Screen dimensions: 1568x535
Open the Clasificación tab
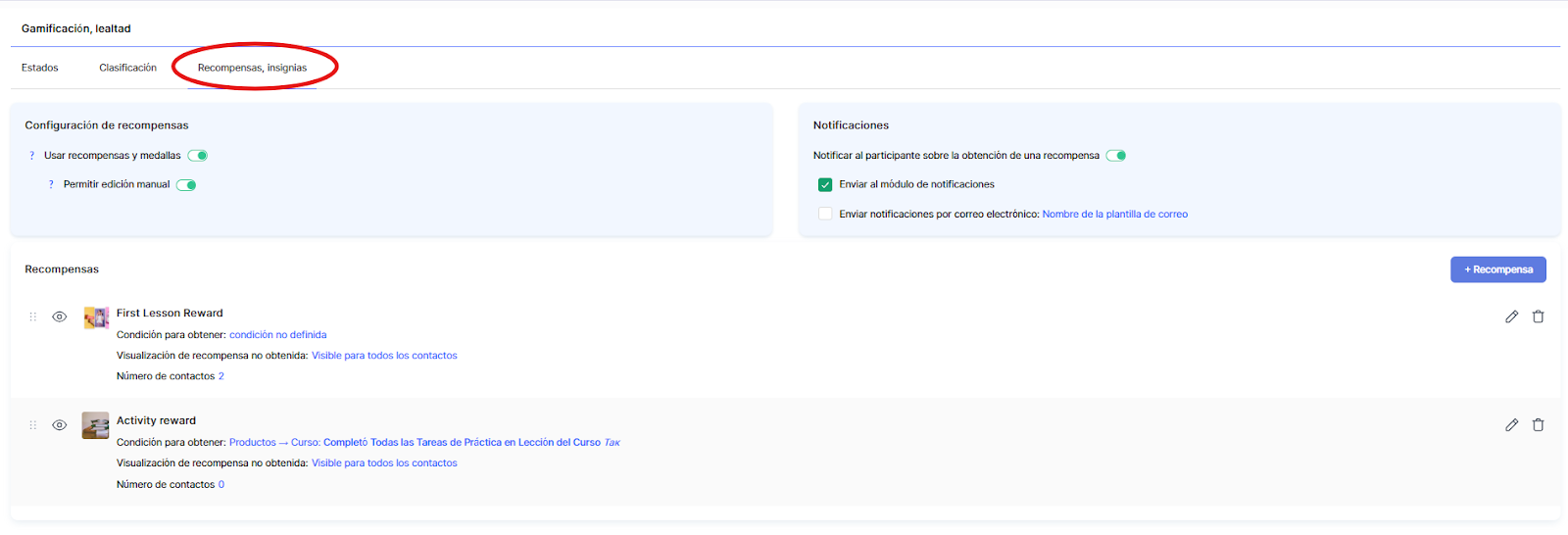[127, 68]
